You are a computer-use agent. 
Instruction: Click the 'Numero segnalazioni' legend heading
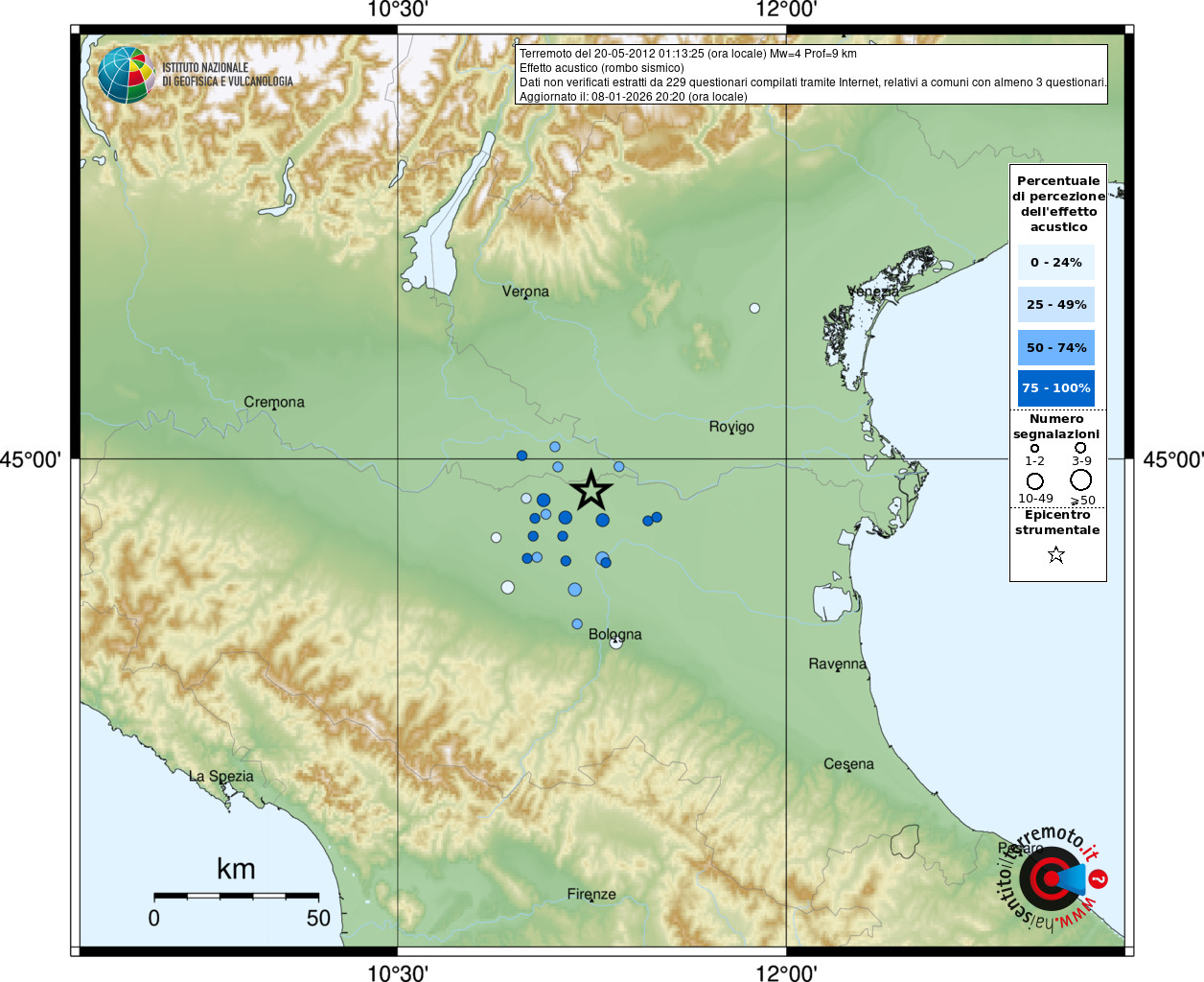[x=1056, y=427]
